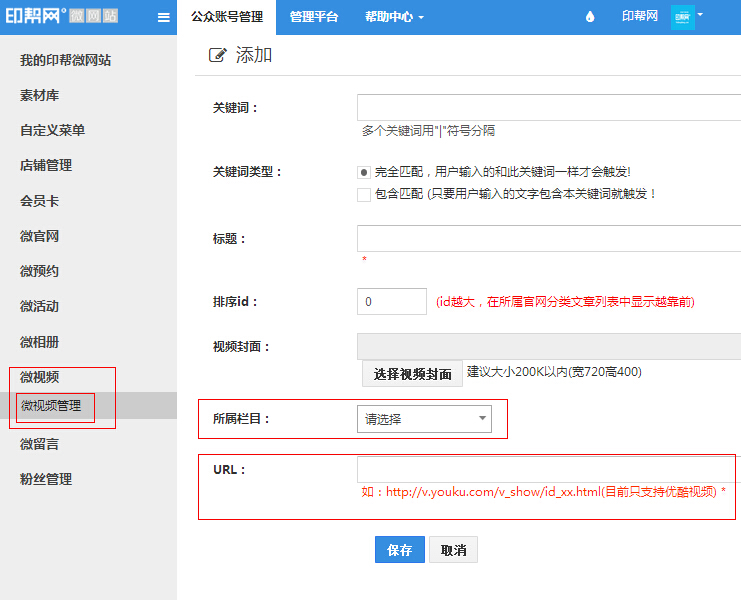Image resolution: width=741 pixels, height=600 pixels.
Task: Open the user account dropdown arrow
Action: [700, 15]
